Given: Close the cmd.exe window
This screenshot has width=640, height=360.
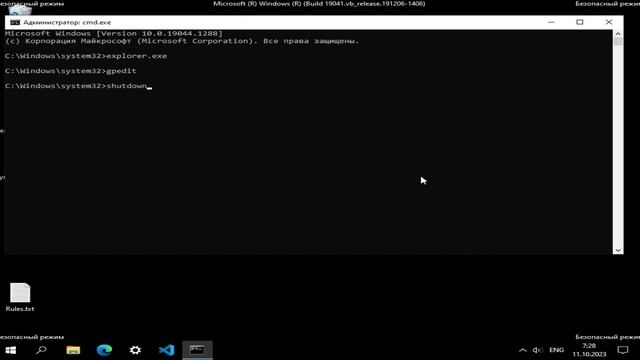Looking at the screenshot, I should click(x=609, y=22).
